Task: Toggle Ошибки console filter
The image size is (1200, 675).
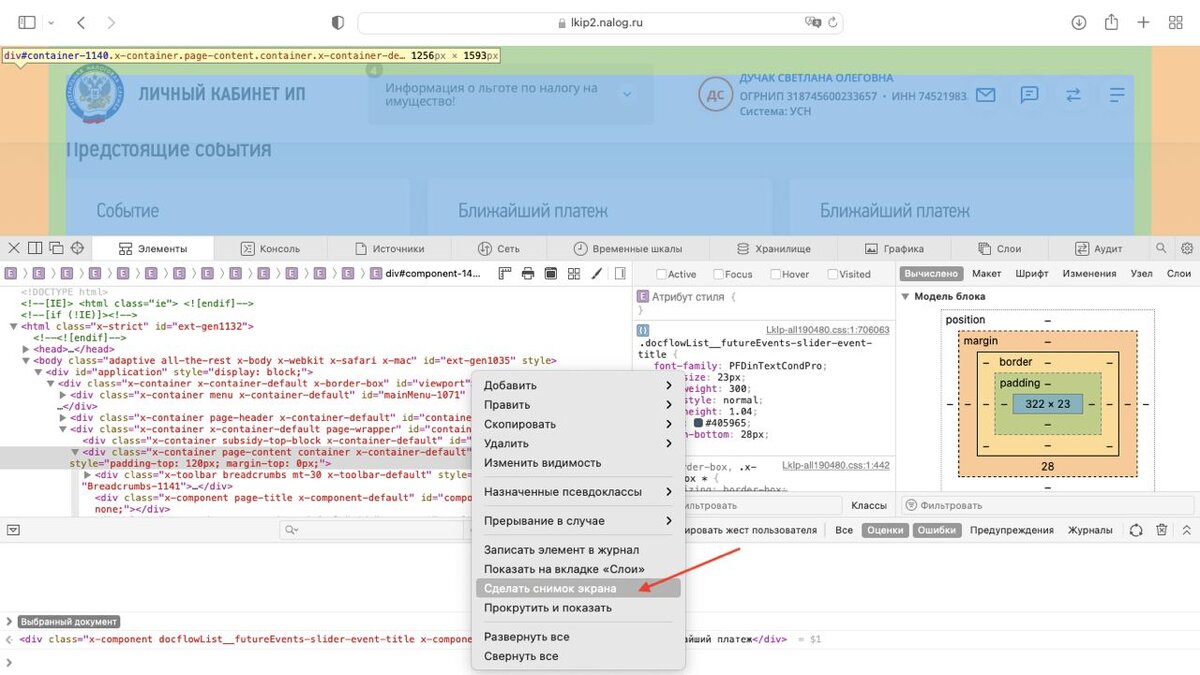Action: pos(936,530)
